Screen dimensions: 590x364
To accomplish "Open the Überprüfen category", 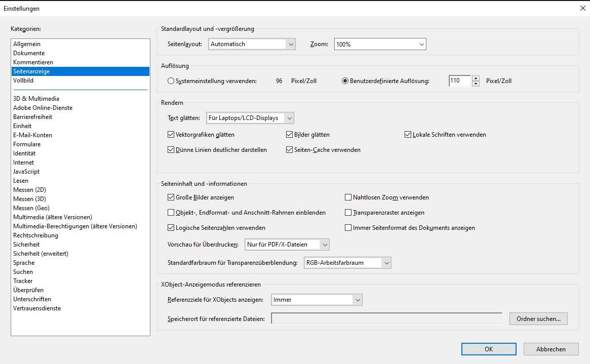I will [x=29, y=290].
